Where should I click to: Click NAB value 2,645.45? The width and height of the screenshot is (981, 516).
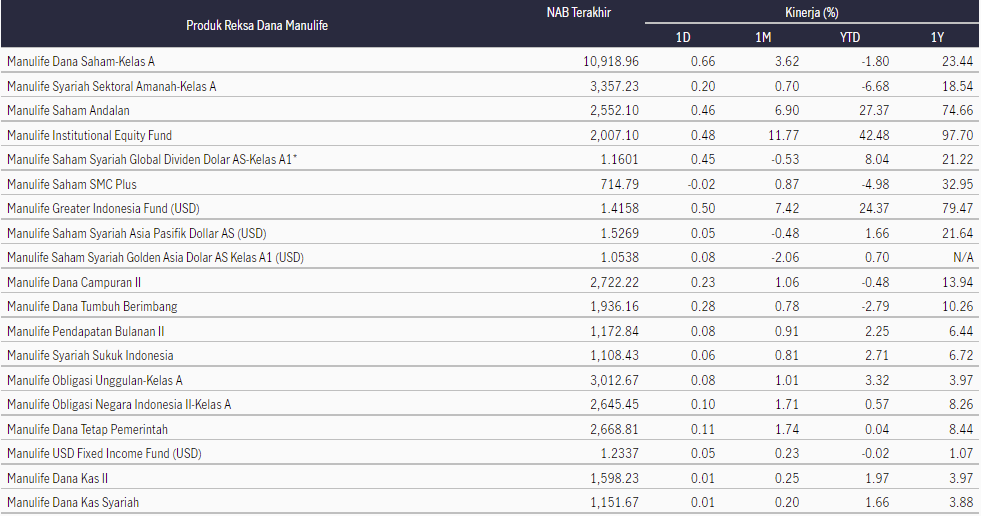pyautogui.click(x=614, y=405)
